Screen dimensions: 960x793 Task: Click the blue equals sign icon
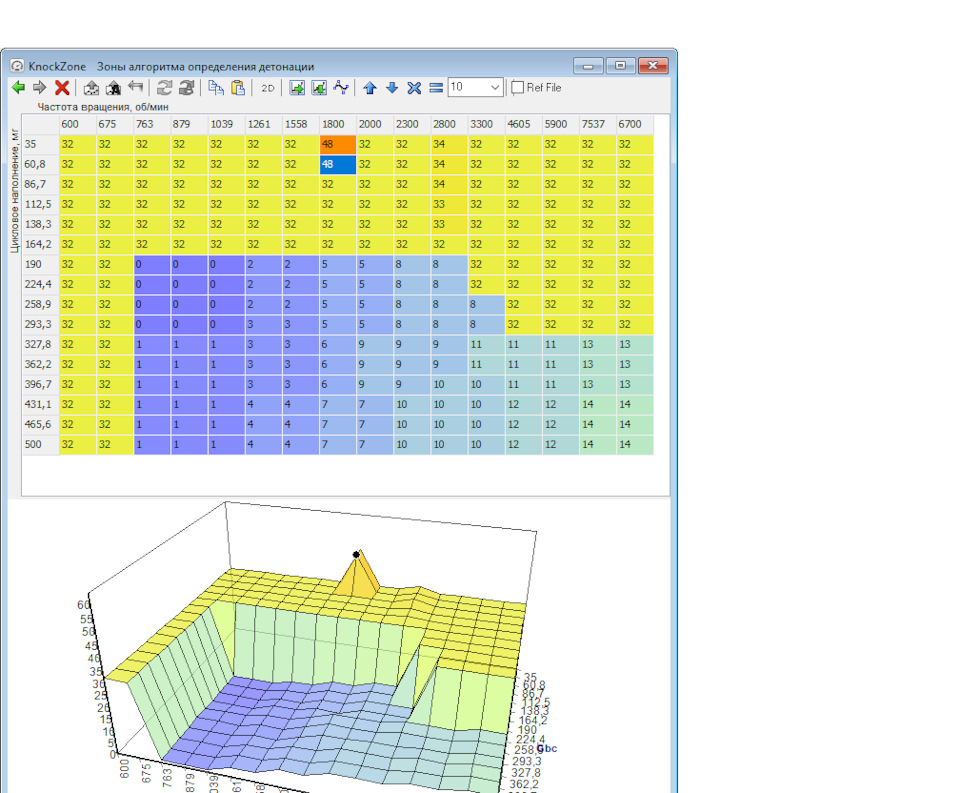tap(436, 88)
